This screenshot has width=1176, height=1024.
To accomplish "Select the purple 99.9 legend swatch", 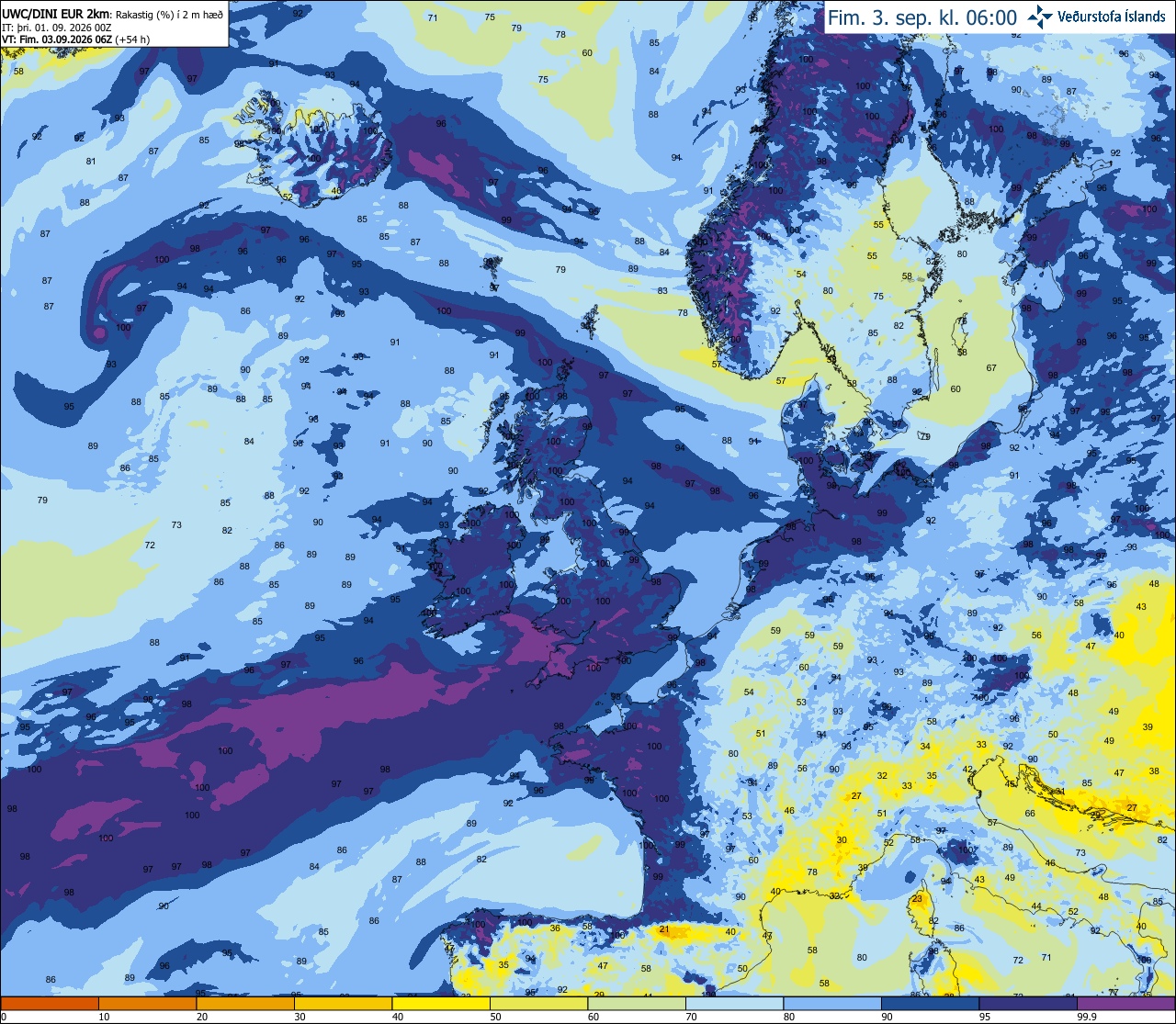I will [x=1125, y=1003].
